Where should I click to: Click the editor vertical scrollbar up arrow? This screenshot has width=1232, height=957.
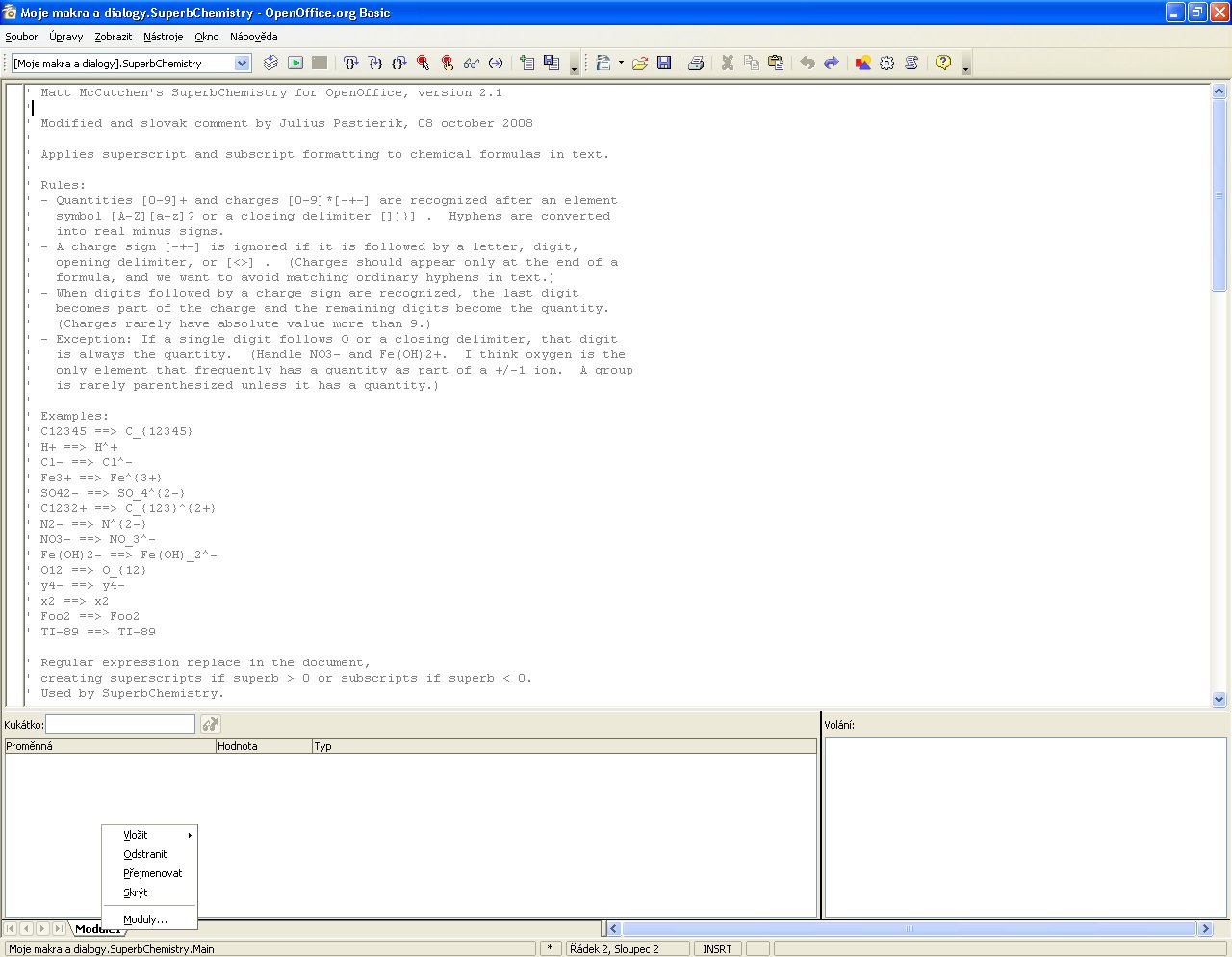click(x=1219, y=91)
